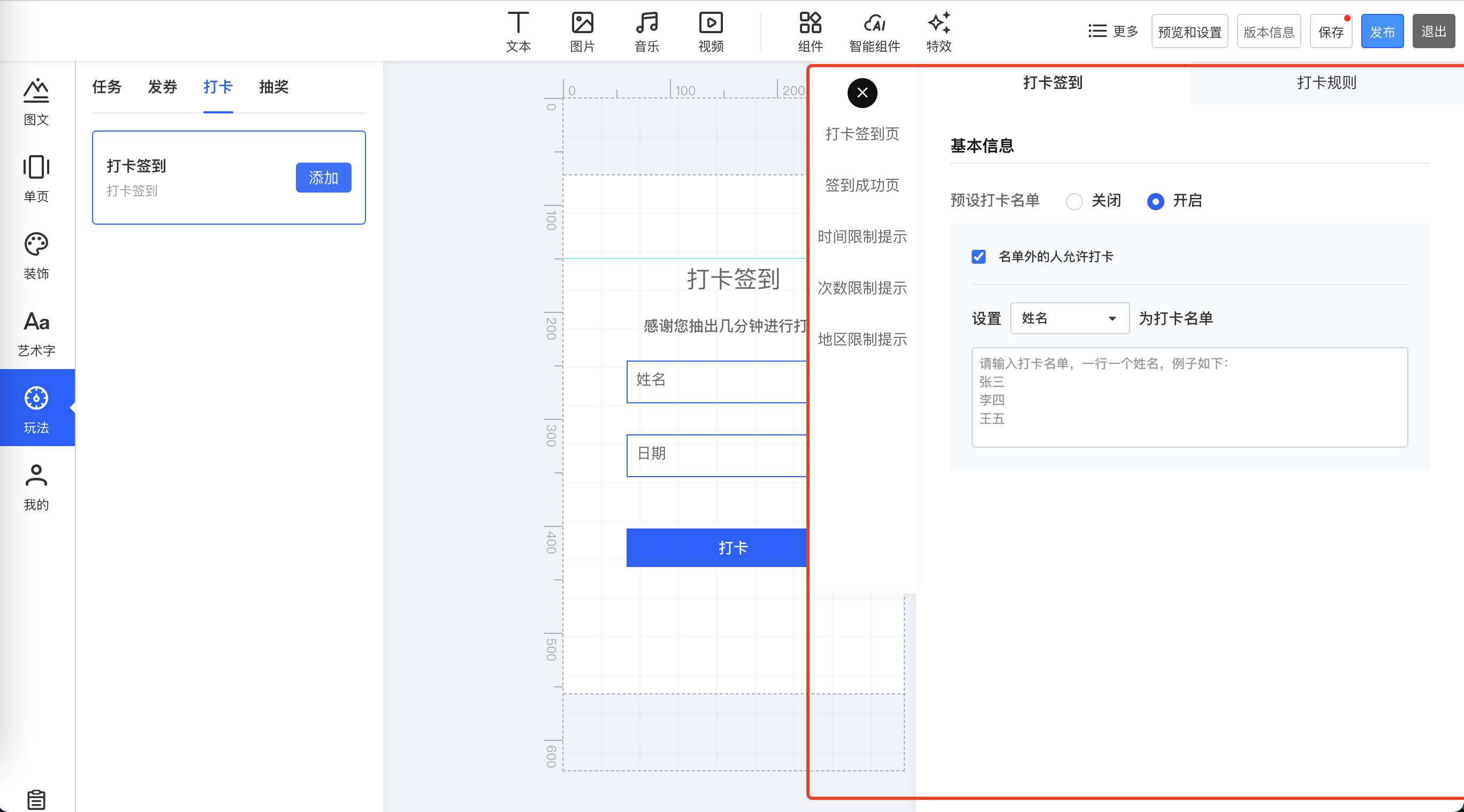The image size is (1464, 812).
Task: Click the 预设打卡名单 label
Action: coord(995,200)
